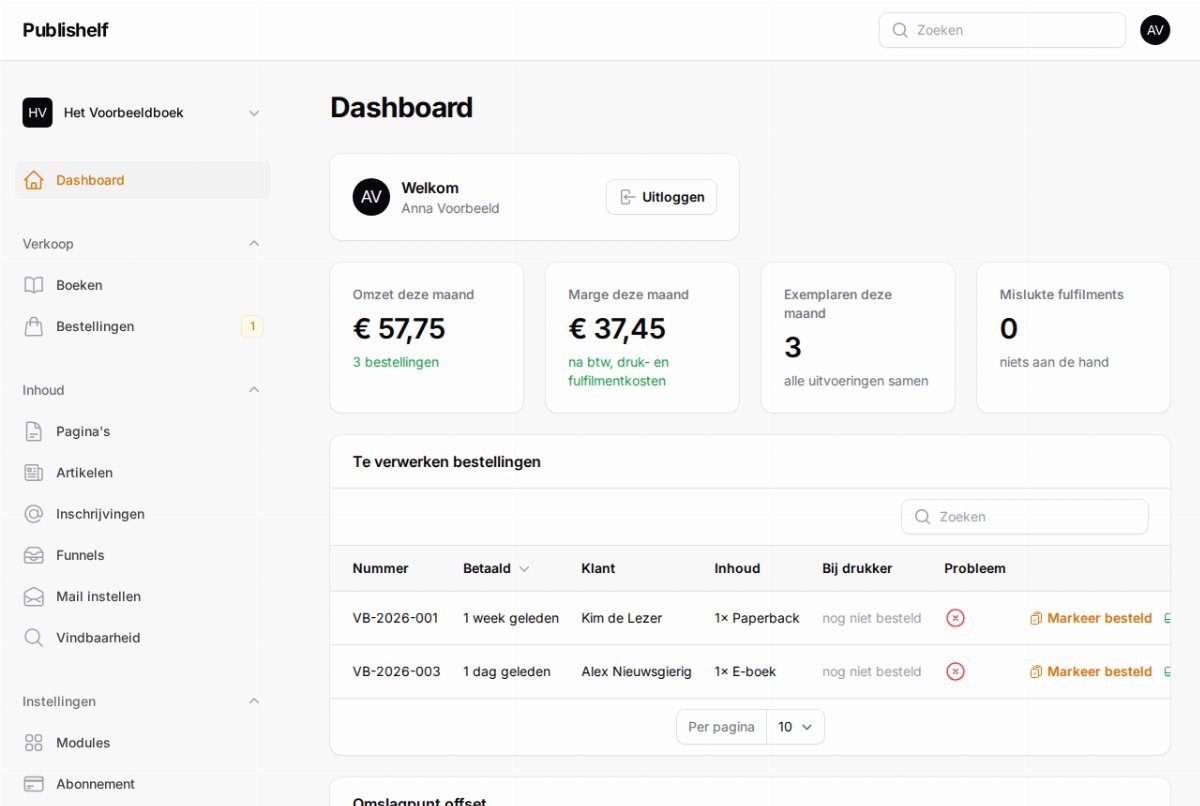Click the Klant column header
This screenshot has height=806, width=1200.
click(598, 568)
